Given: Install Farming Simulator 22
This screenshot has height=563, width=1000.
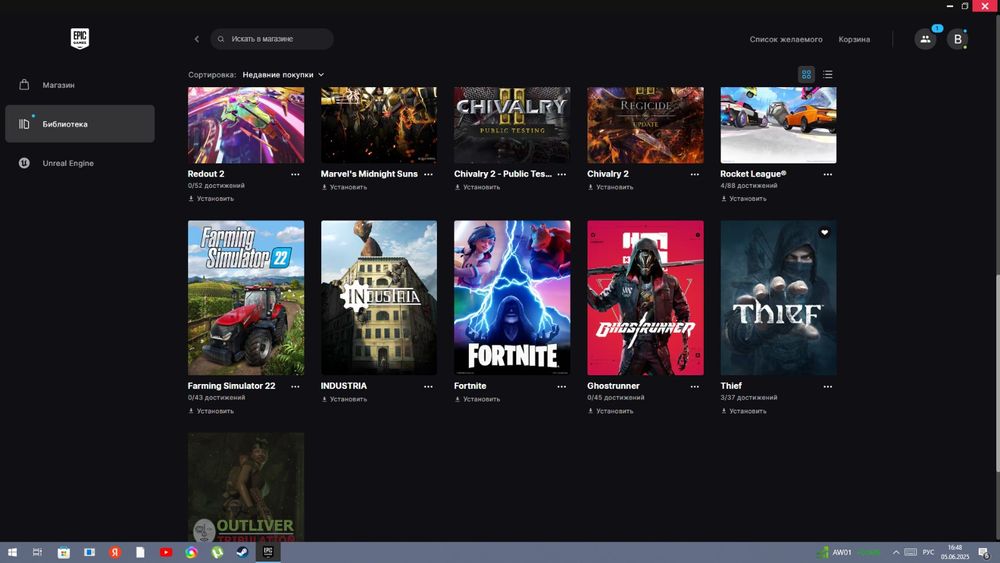Looking at the screenshot, I should coord(211,411).
